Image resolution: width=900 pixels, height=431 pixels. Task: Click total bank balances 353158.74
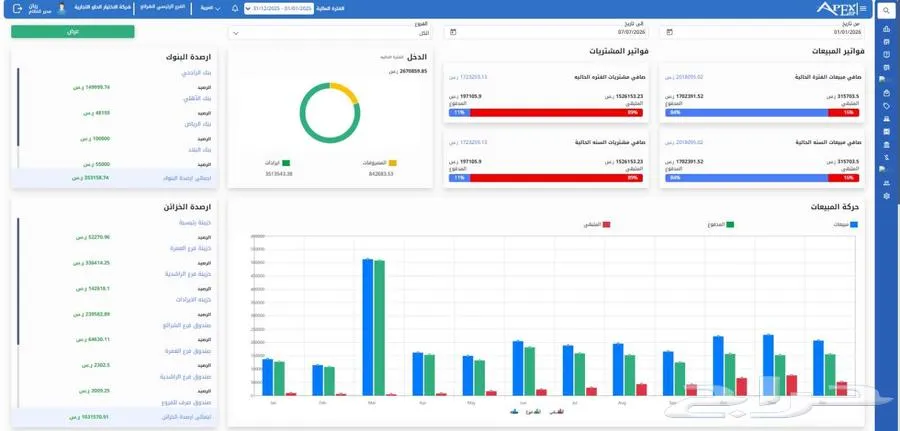(91, 178)
